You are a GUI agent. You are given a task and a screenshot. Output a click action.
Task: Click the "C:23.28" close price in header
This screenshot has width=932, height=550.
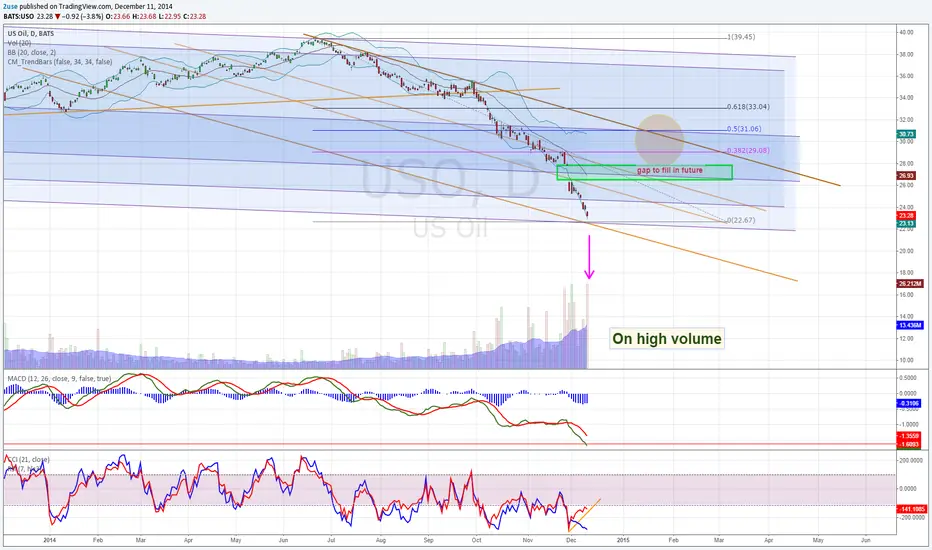(x=195, y=16)
